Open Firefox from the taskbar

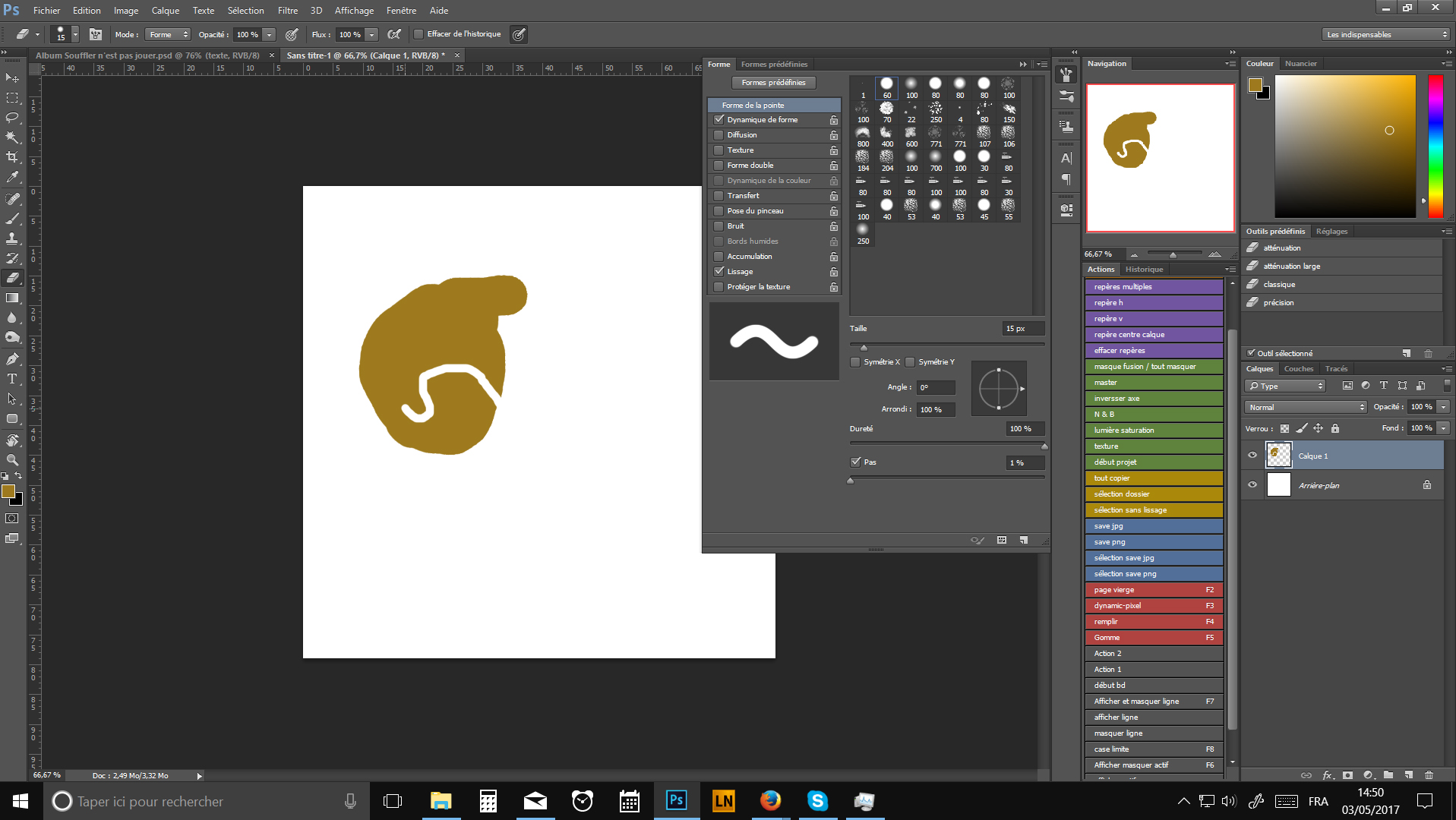770,801
